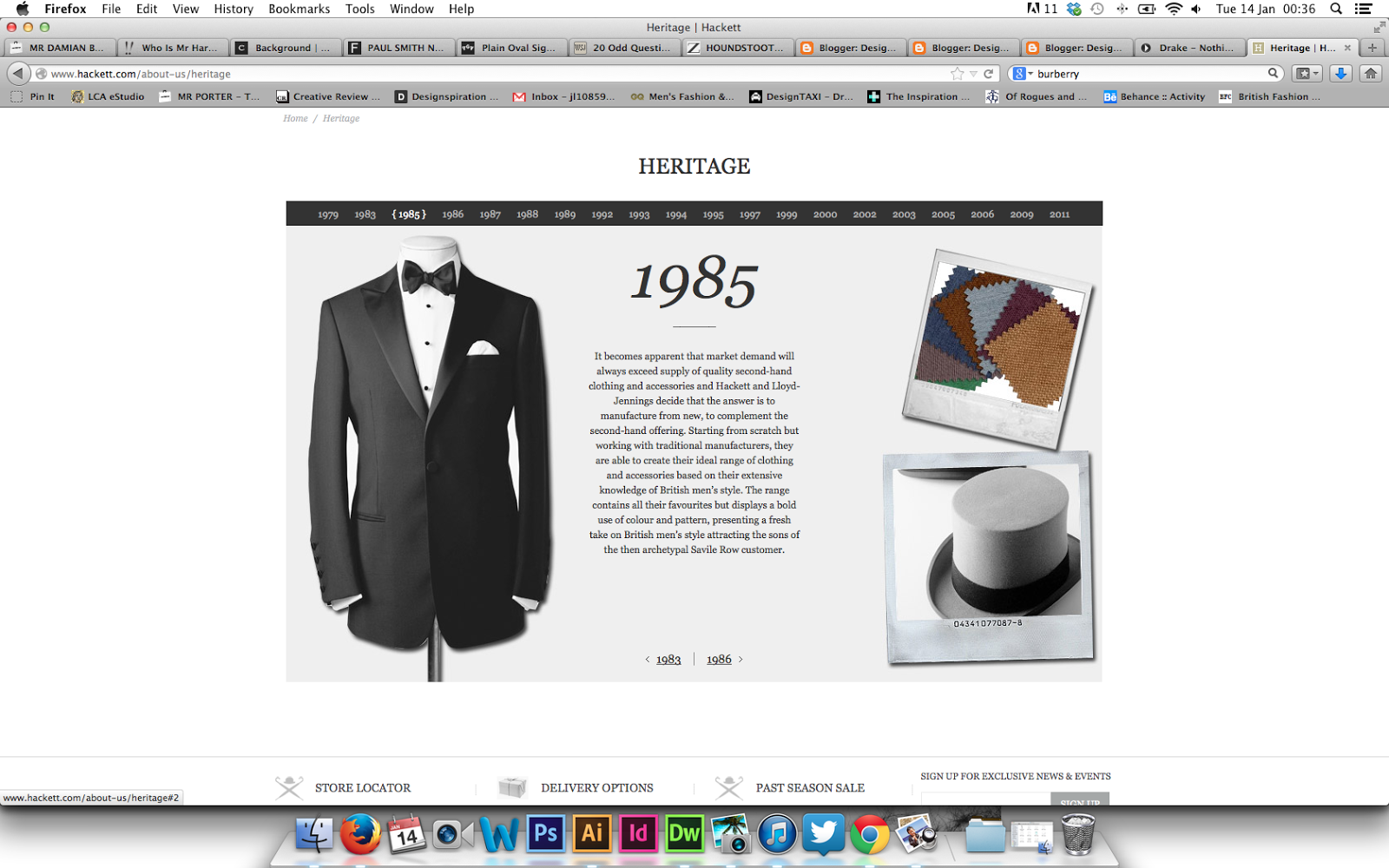Select year 1983 in timeline bar
Viewport: 1389px width, 868px height.
[x=365, y=214]
